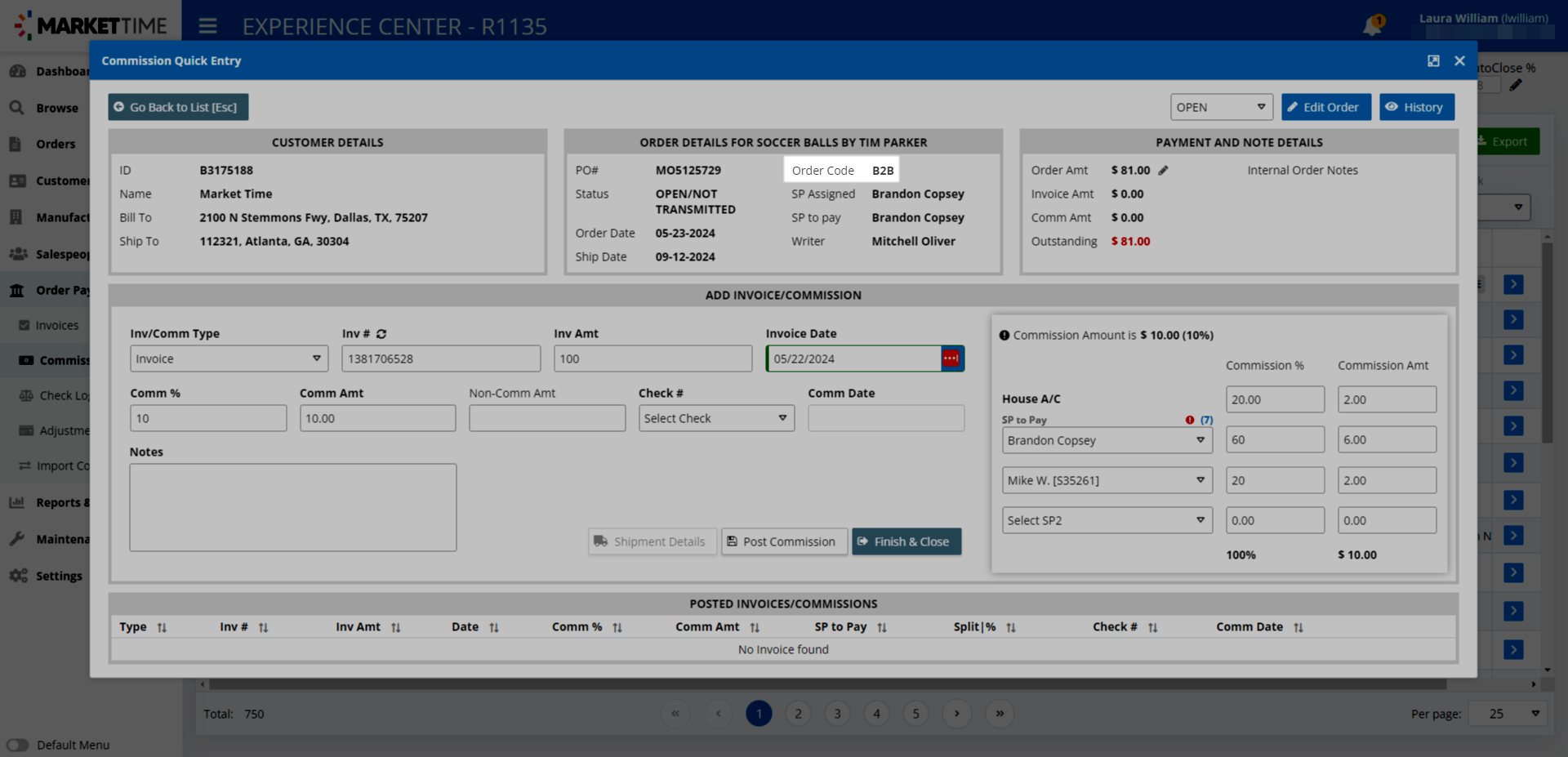Click the Post Commission button
The width and height of the screenshot is (1568, 757).
pos(784,541)
